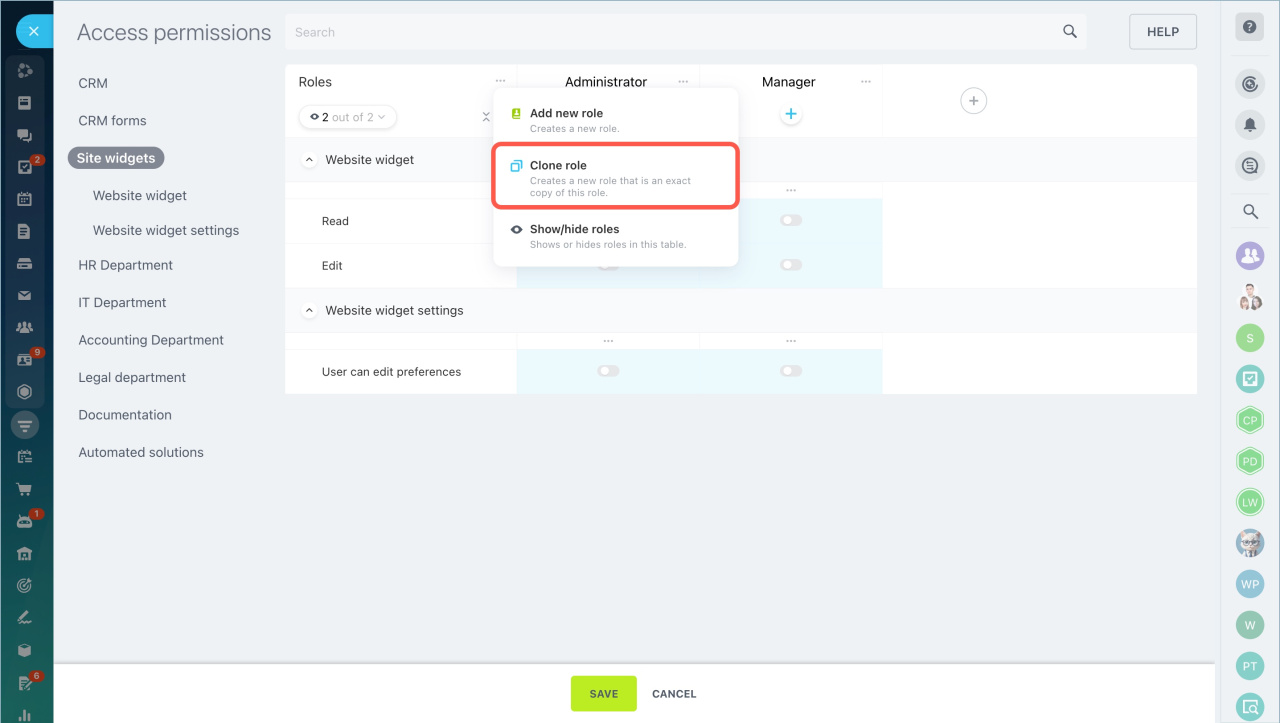Open the shopping cart icon in left sidebar
The width and height of the screenshot is (1280, 723).
click(x=25, y=490)
